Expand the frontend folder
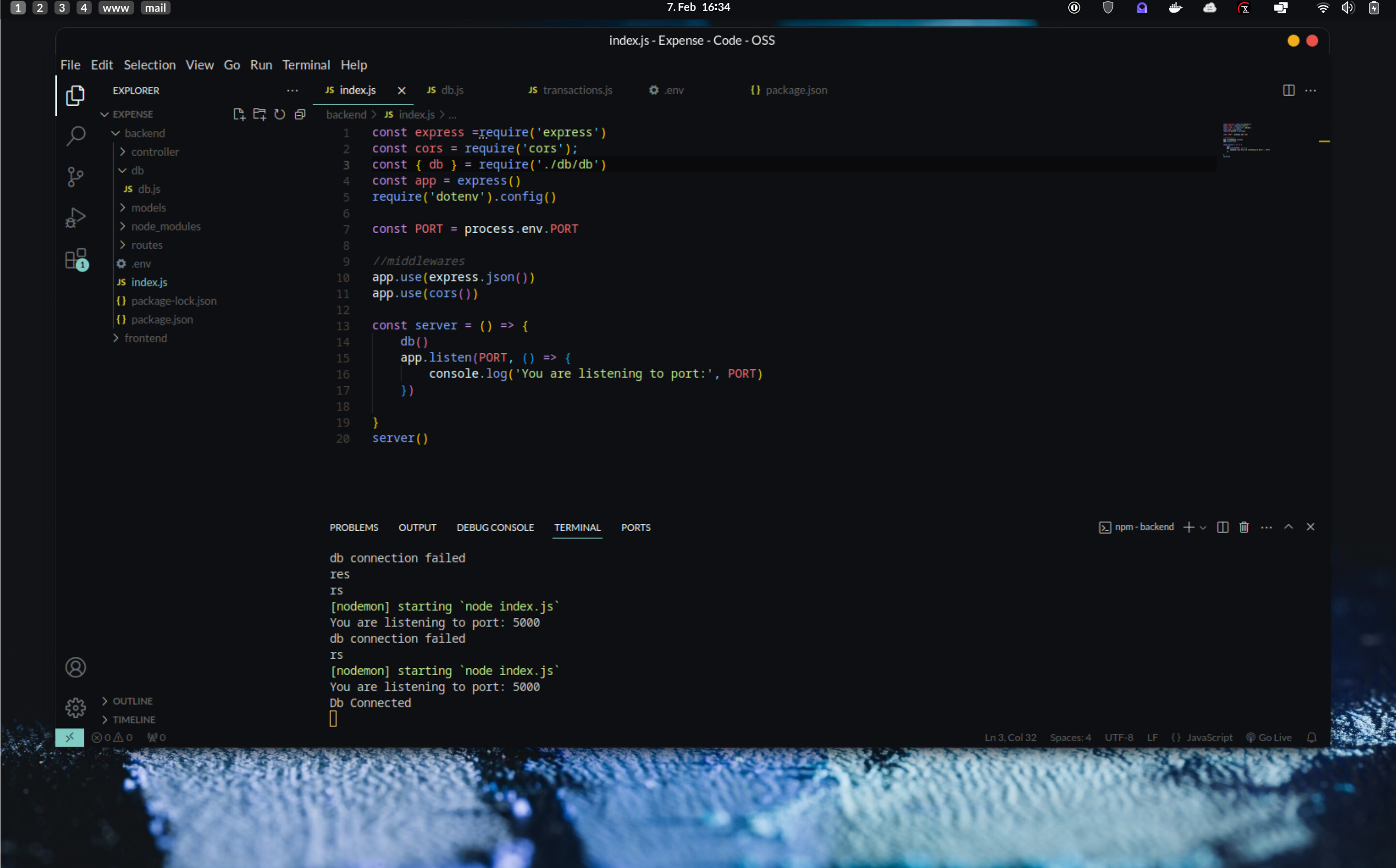Screen dimensions: 1396x868 tap(146, 338)
